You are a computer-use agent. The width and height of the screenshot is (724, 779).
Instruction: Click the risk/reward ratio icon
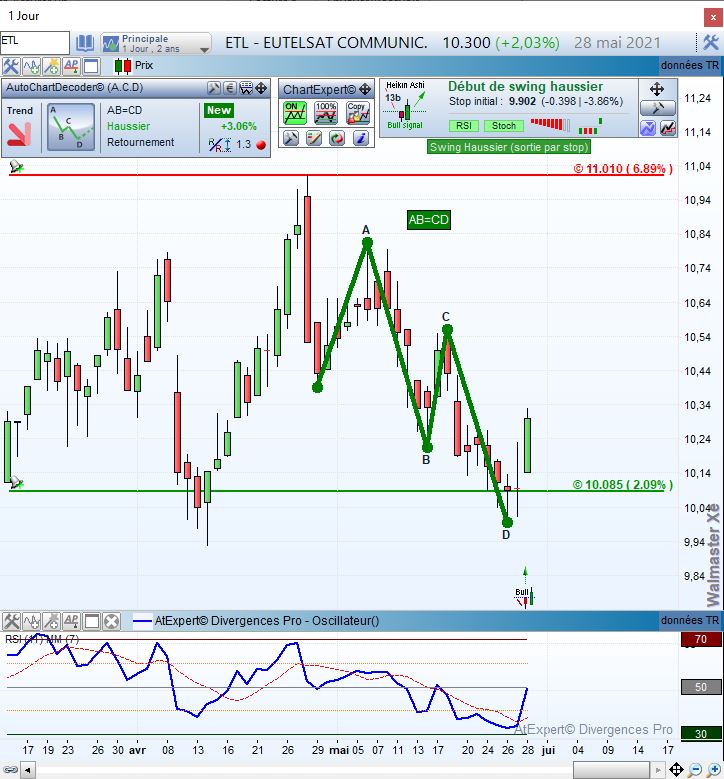(x=220, y=145)
